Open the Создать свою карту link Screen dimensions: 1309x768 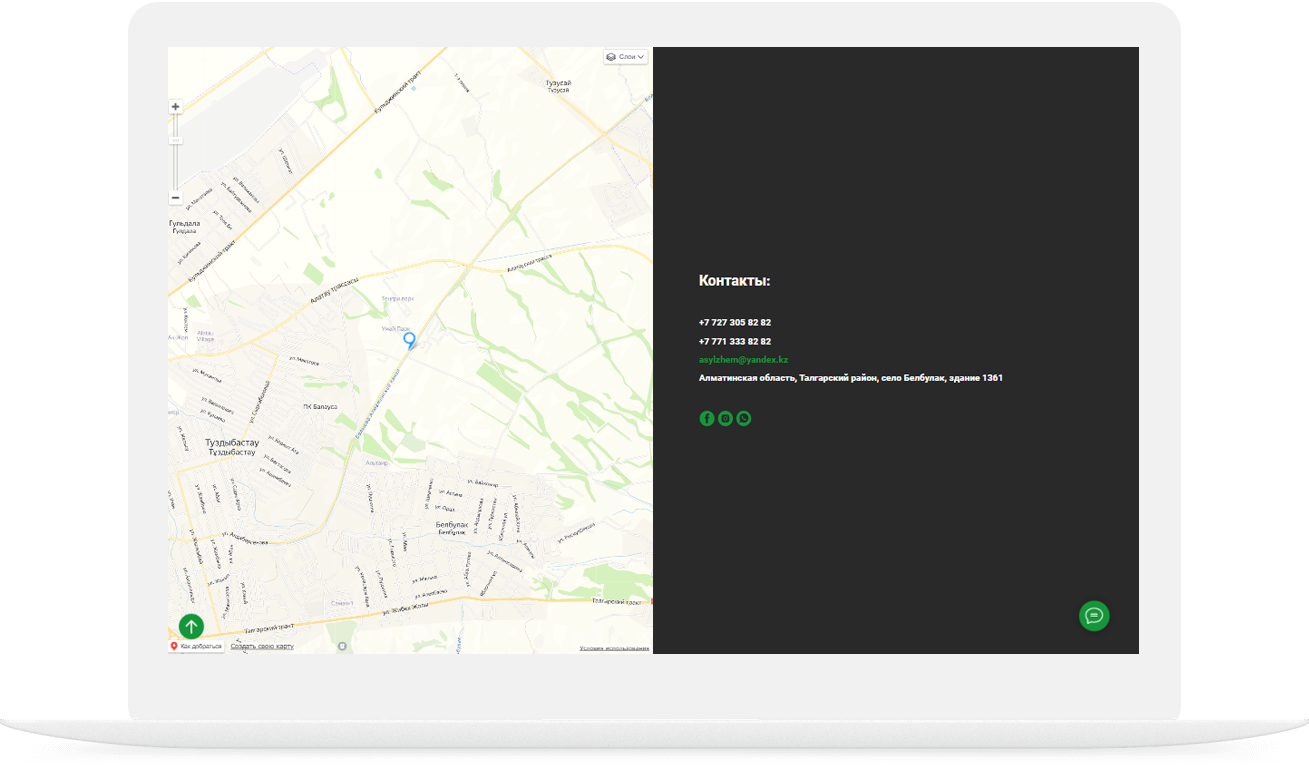pos(262,647)
